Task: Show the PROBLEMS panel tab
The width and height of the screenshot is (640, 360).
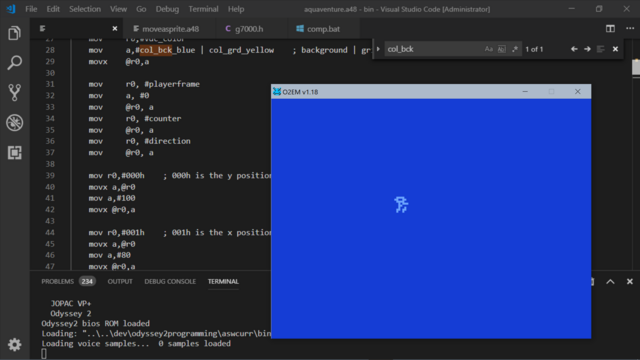Action: (x=58, y=281)
